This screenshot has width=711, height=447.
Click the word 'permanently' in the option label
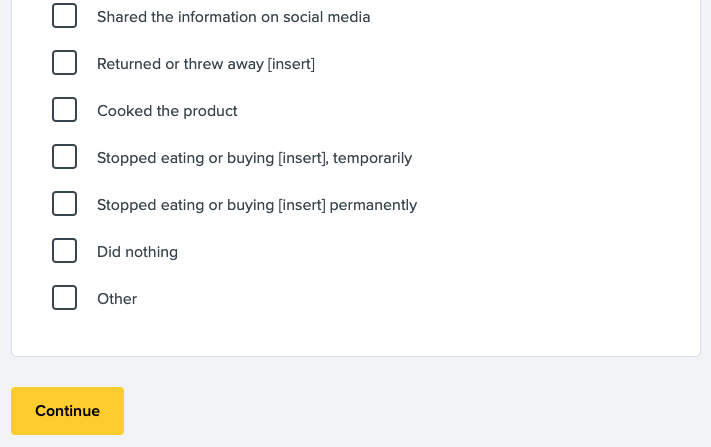(373, 205)
